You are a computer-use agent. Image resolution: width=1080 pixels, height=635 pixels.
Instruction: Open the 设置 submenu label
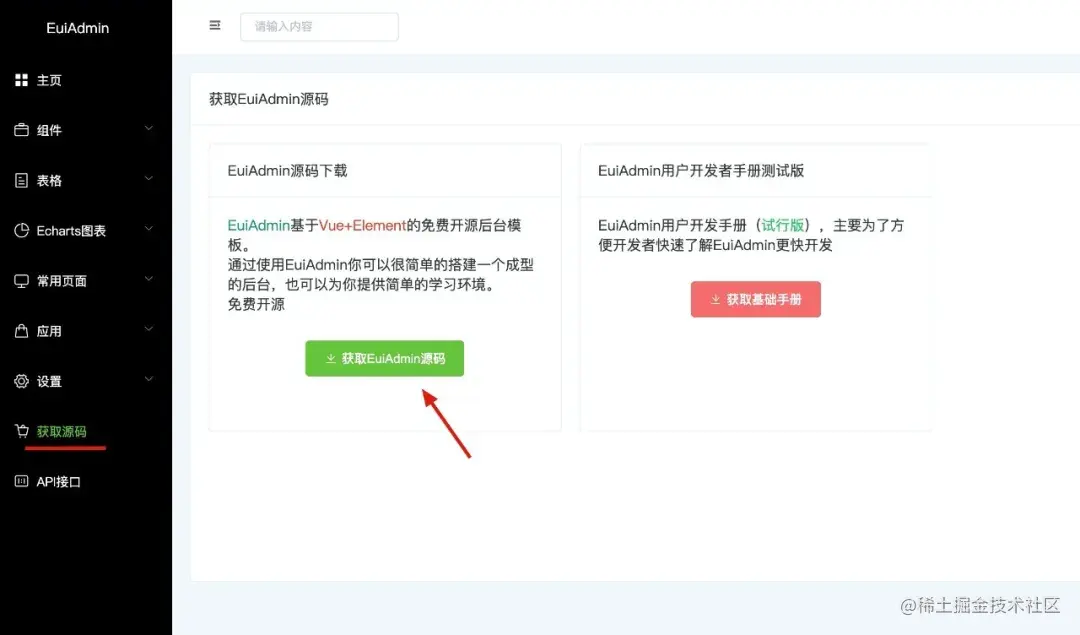coord(49,382)
